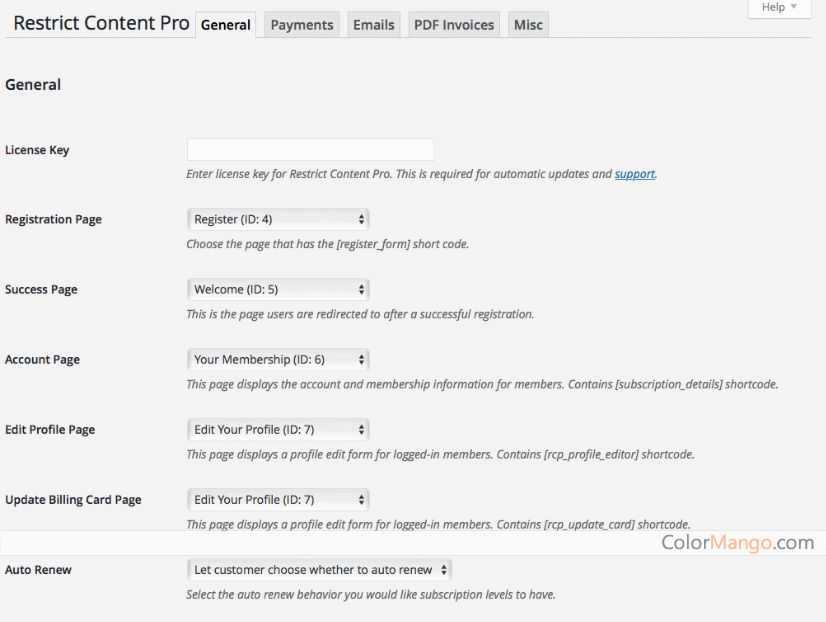
Task: Click inside the License Key field
Action: tap(310, 149)
